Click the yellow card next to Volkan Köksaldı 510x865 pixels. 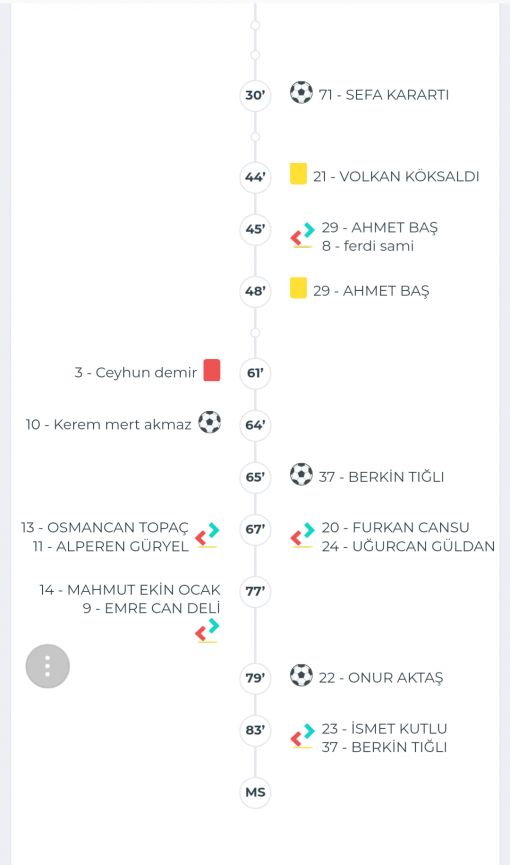298,173
